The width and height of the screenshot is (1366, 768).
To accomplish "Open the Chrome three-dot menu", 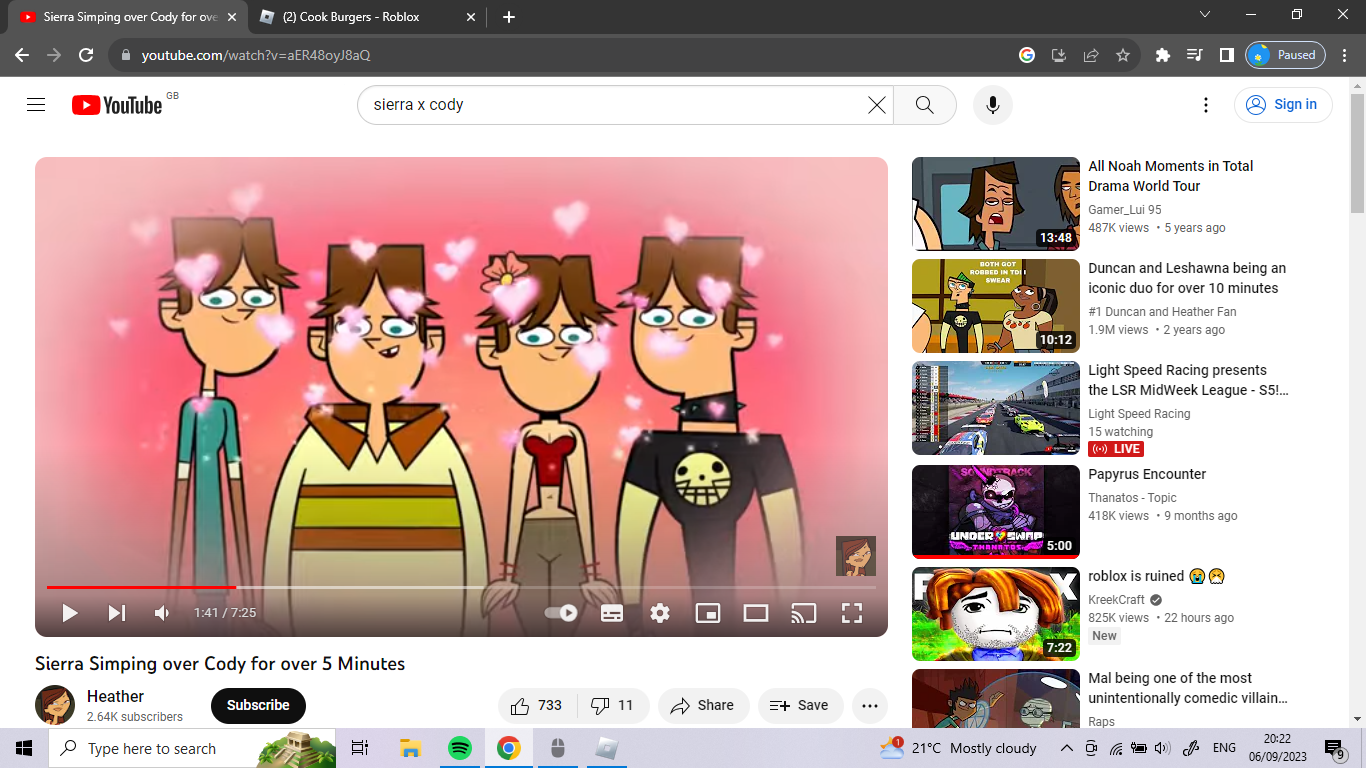I will (1345, 55).
